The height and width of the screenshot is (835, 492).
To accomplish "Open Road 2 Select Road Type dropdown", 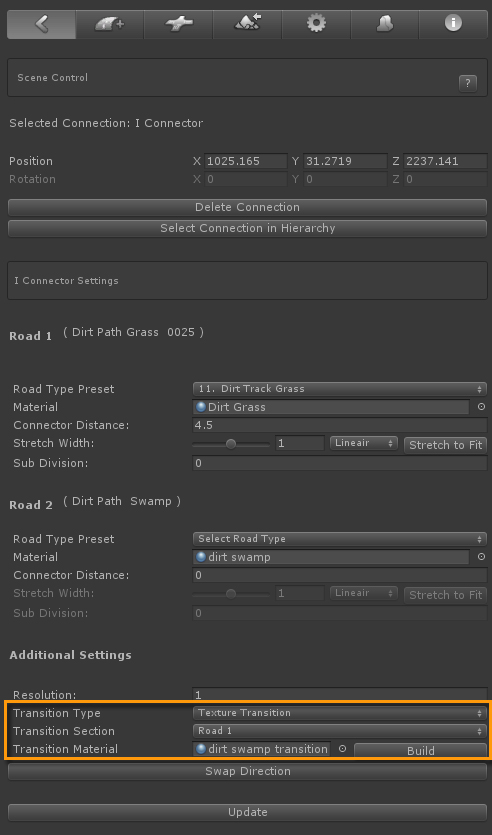I will (340, 539).
